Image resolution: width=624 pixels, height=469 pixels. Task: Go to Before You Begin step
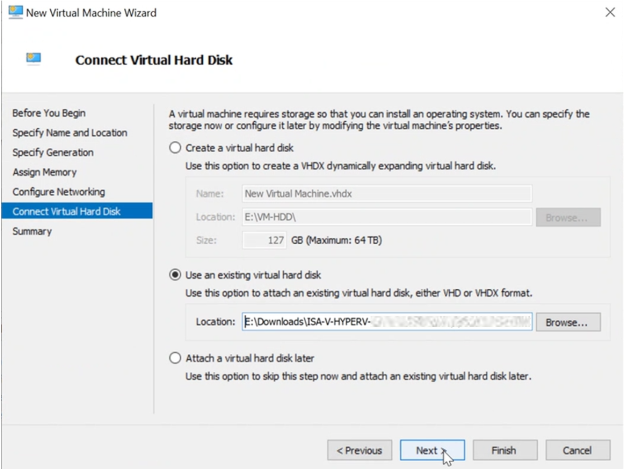49,113
